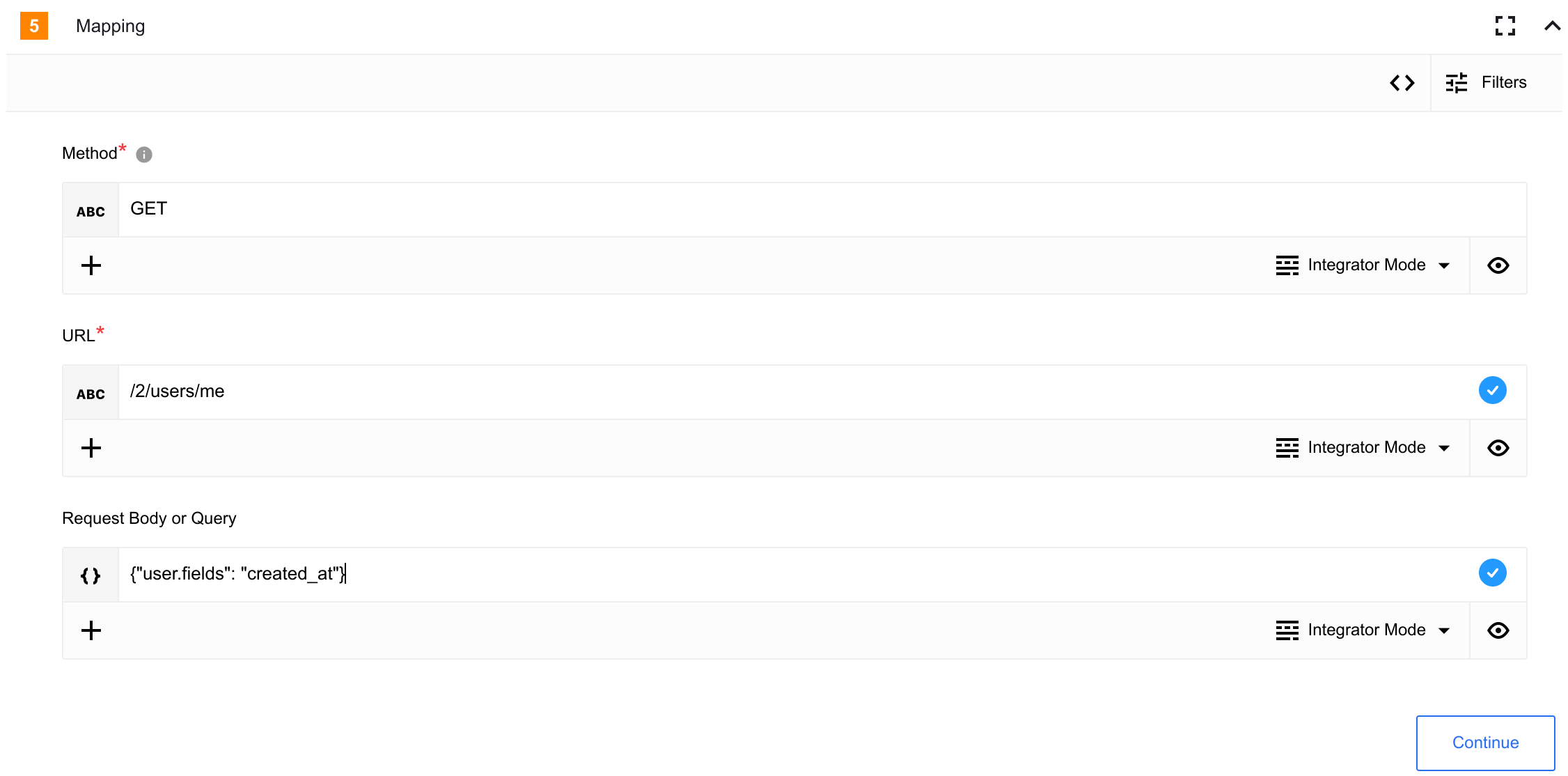Click the plus icon under the URL field
Viewport: 1568px width, 776px height.
coord(91,447)
